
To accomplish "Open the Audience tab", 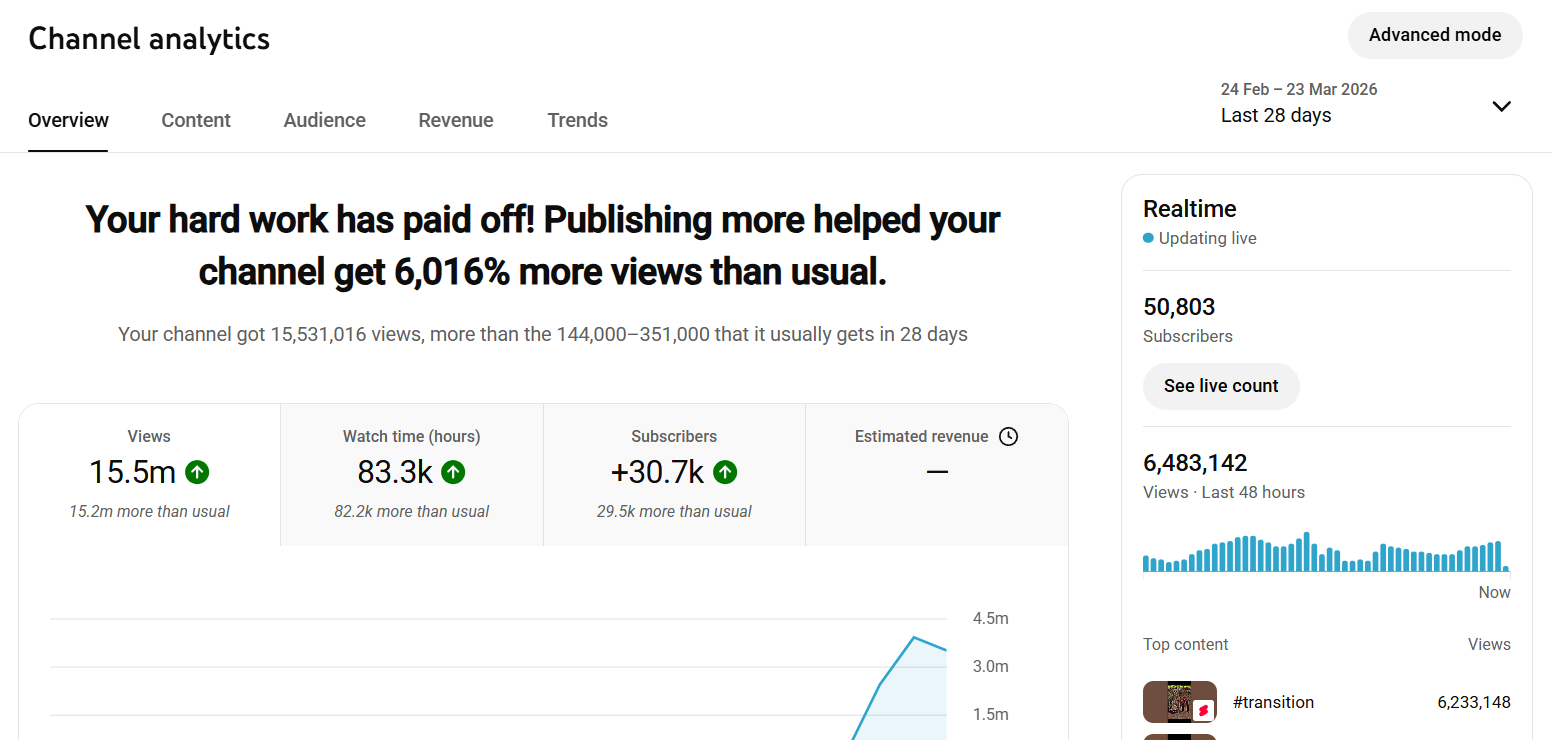I will point(324,120).
